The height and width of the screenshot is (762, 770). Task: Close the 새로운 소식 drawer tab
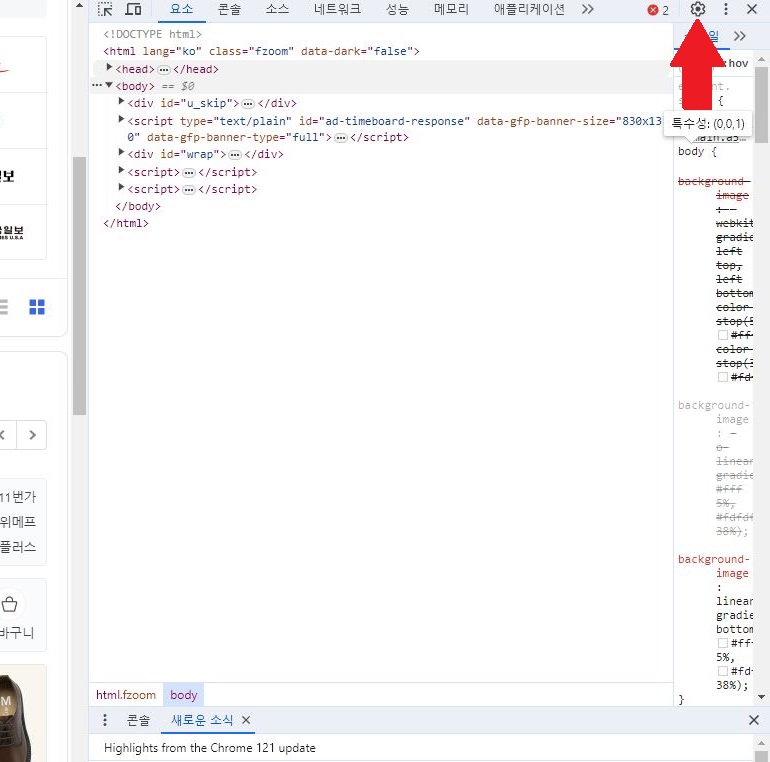[x=246, y=720]
